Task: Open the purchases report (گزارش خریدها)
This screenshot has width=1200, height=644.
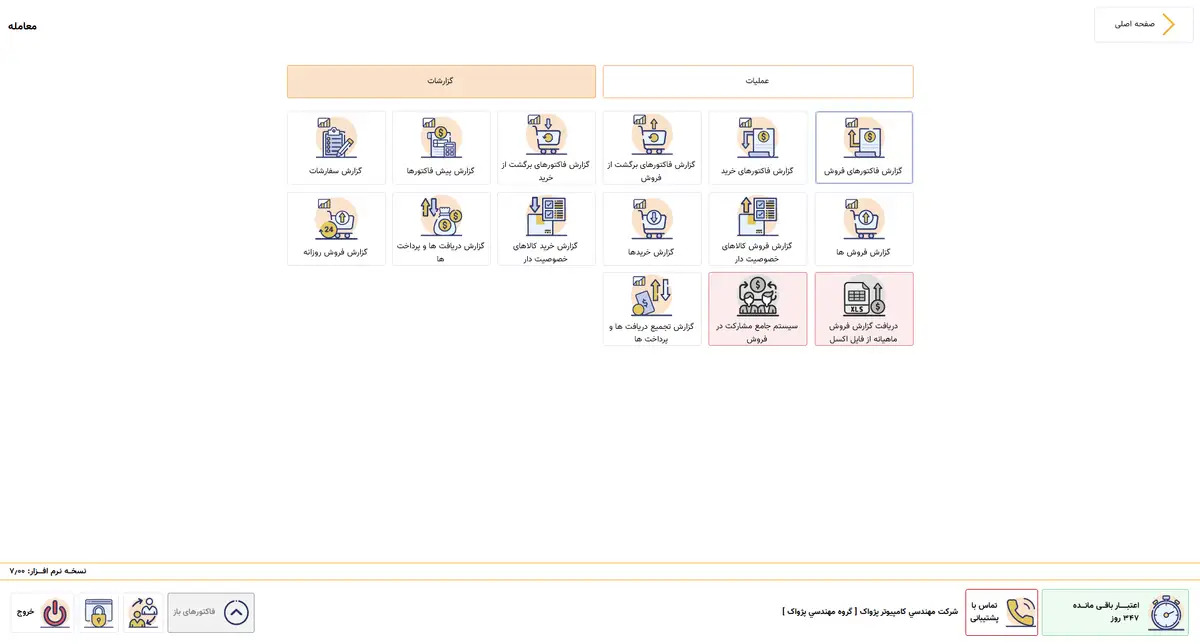Action: 652,228
